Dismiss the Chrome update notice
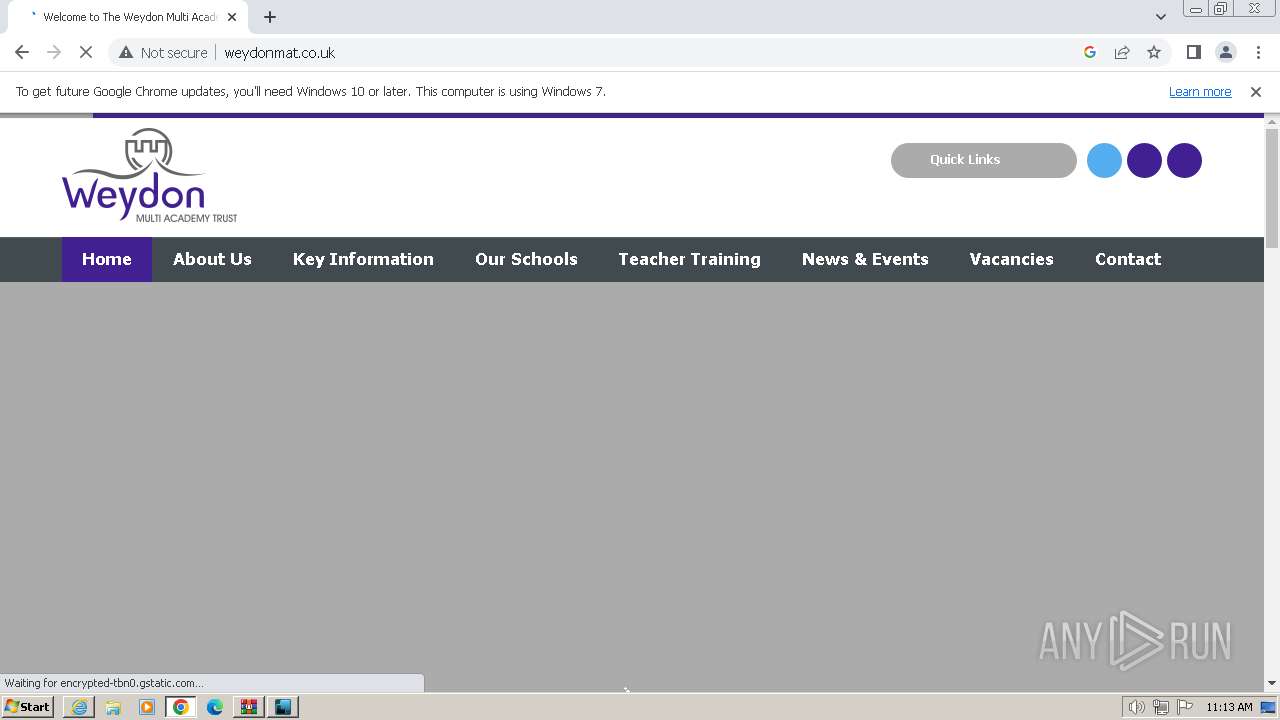The width and height of the screenshot is (1280, 720). pyautogui.click(x=1256, y=92)
